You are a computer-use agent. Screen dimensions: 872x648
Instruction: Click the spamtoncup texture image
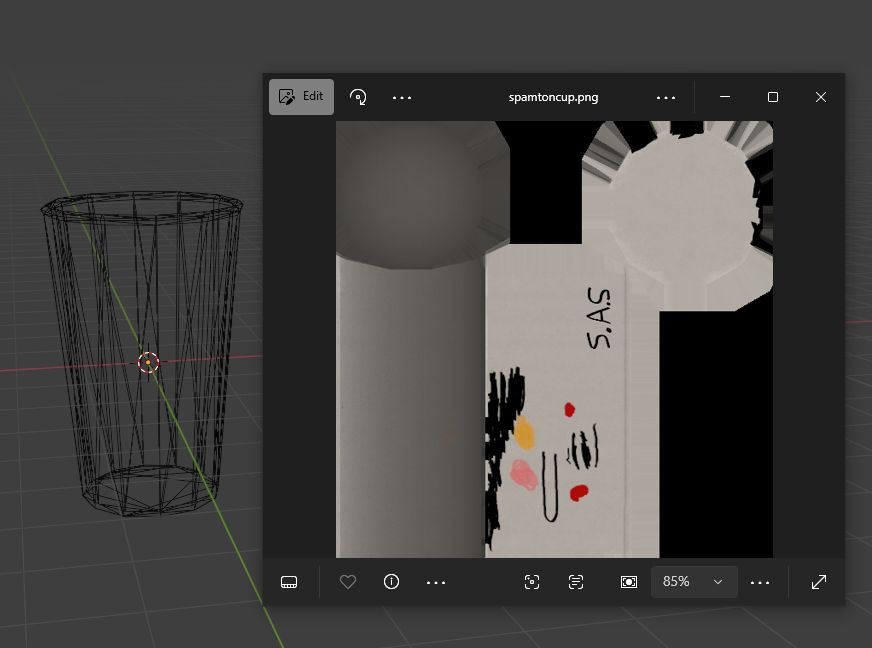pos(554,339)
